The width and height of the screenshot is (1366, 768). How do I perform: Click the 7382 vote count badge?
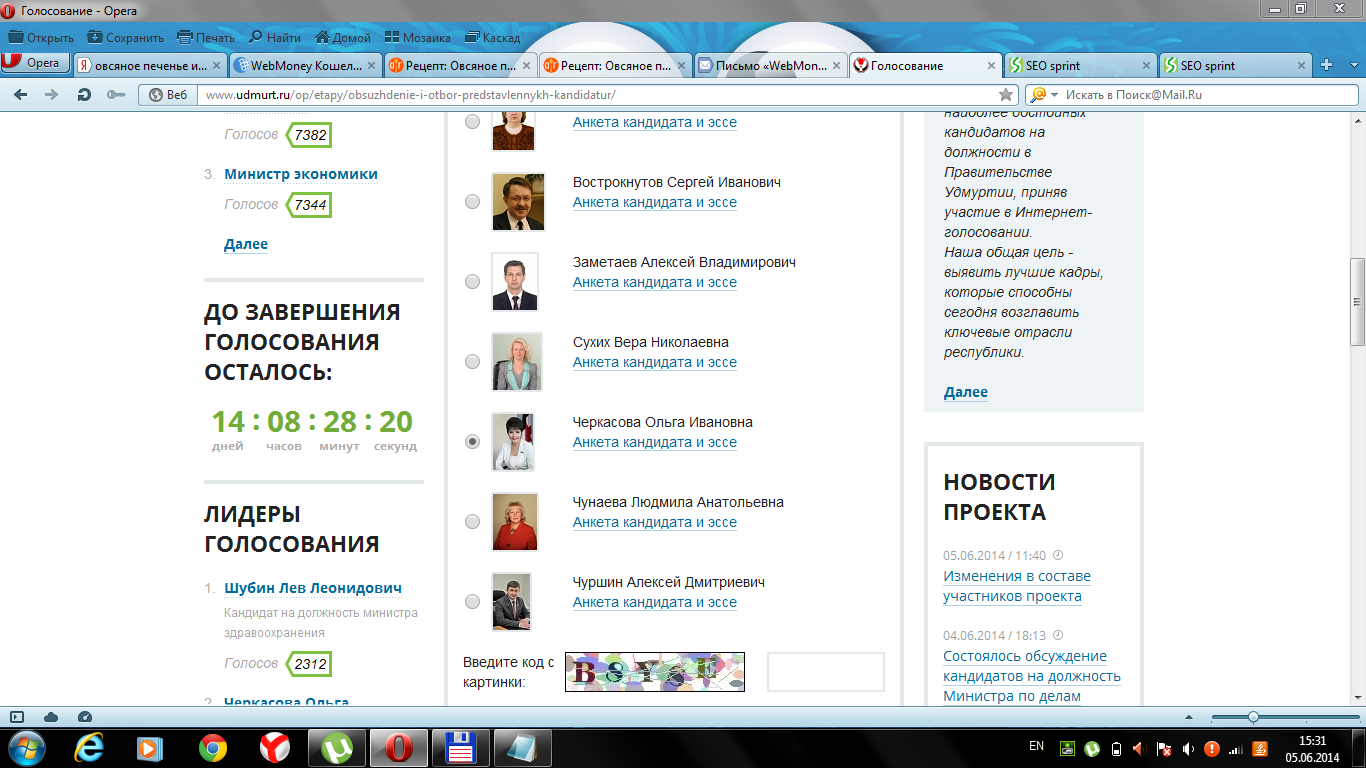(309, 135)
